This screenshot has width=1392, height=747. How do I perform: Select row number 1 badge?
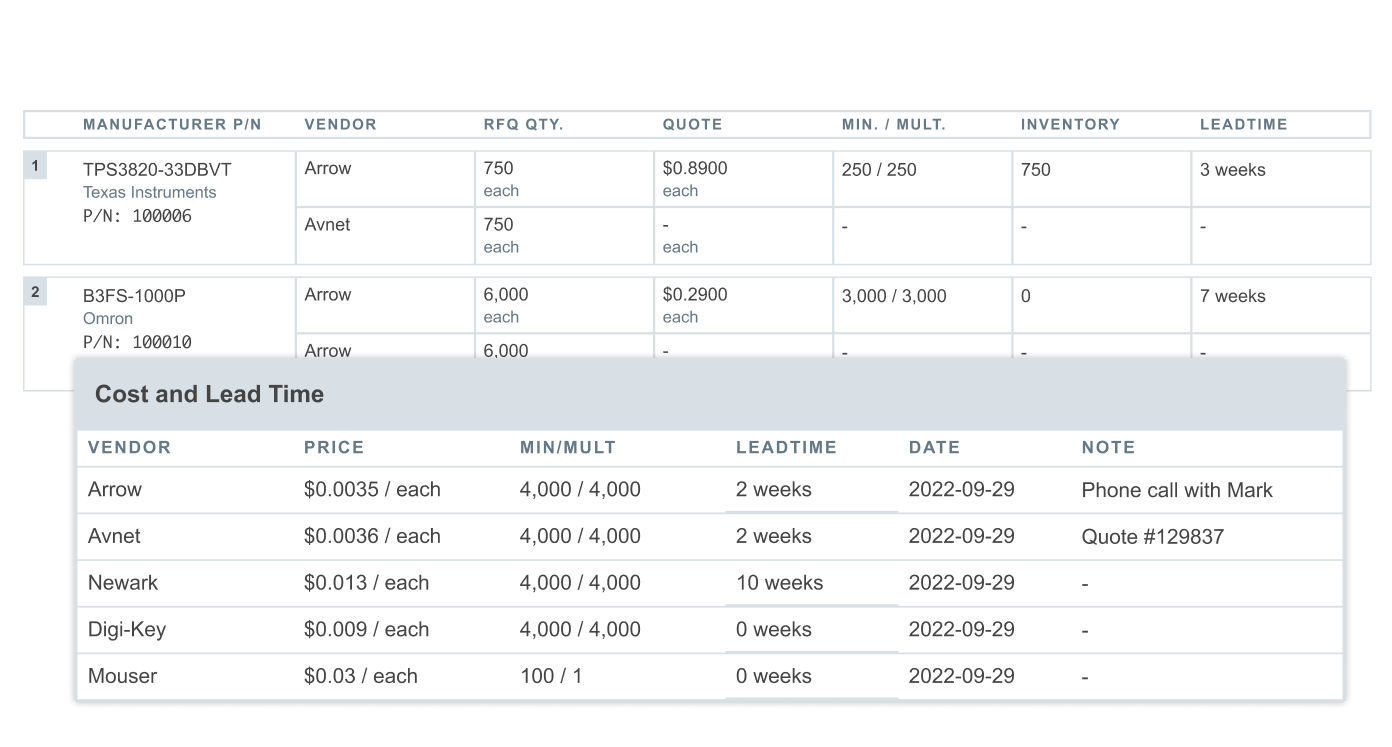[x=35, y=166]
